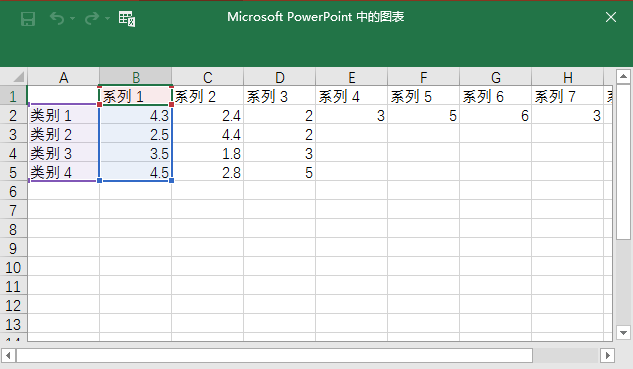Screen dimensions: 633x369
Task: Click the cell with value 4.3
Action: click(136, 115)
